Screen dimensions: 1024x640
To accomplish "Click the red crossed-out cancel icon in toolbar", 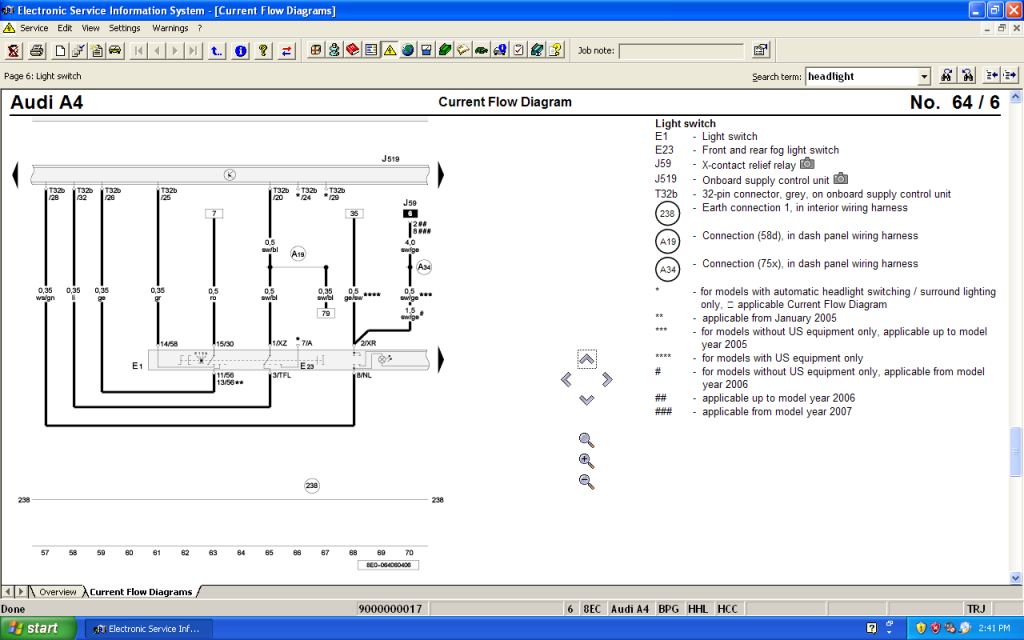I will [x=13, y=50].
